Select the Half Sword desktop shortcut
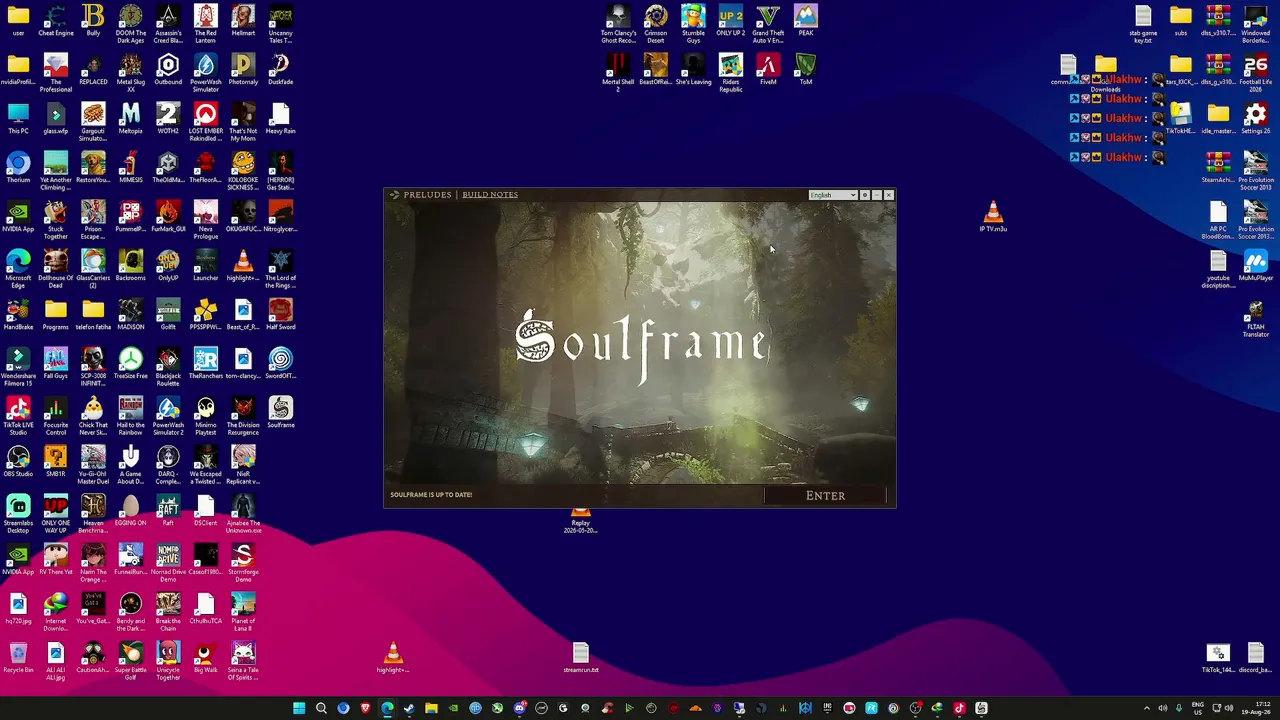Image resolution: width=1280 pixels, height=720 pixels. click(281, 315)
